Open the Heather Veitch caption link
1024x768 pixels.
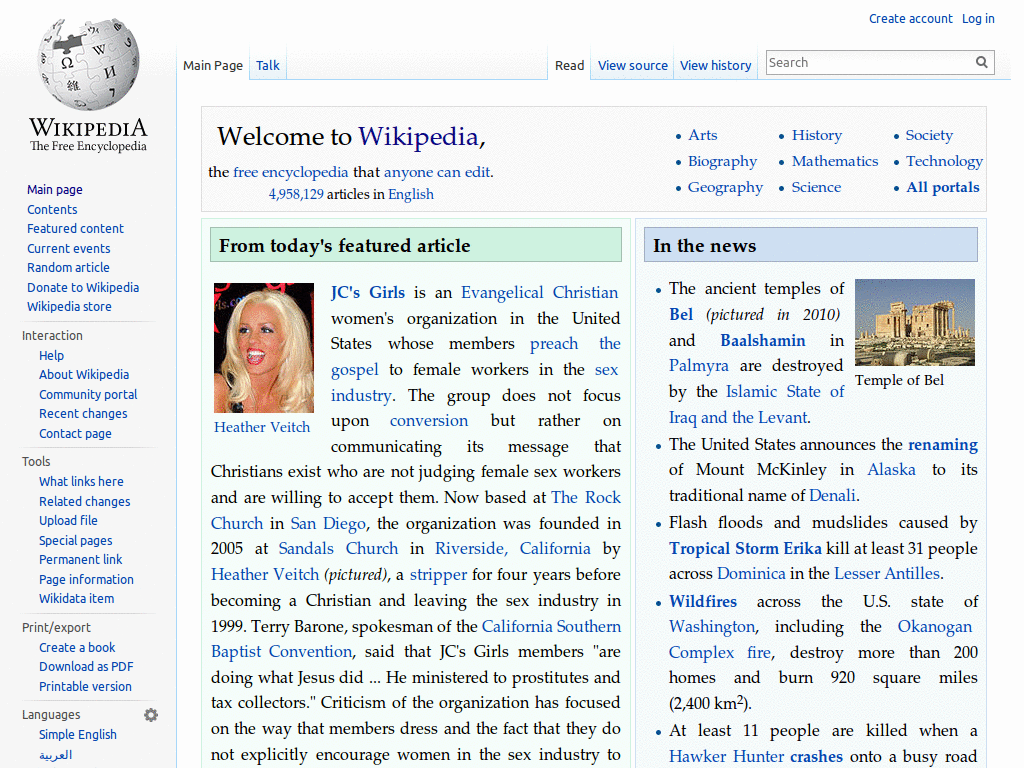(x=262, y=427)
